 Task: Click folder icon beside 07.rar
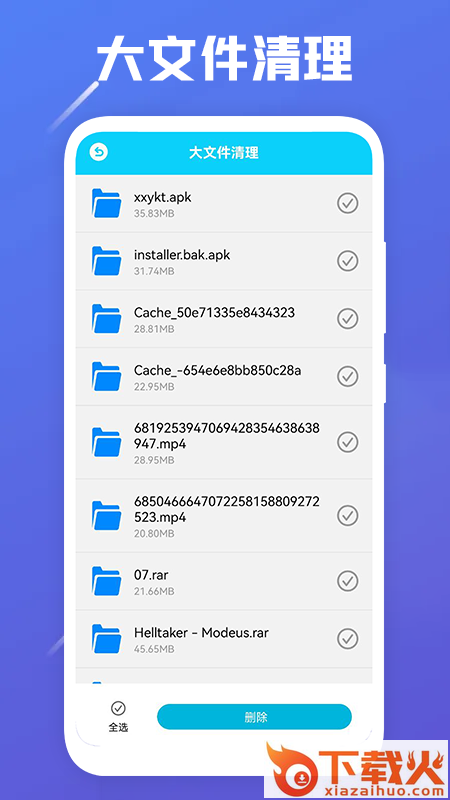[x=107, y=581]
